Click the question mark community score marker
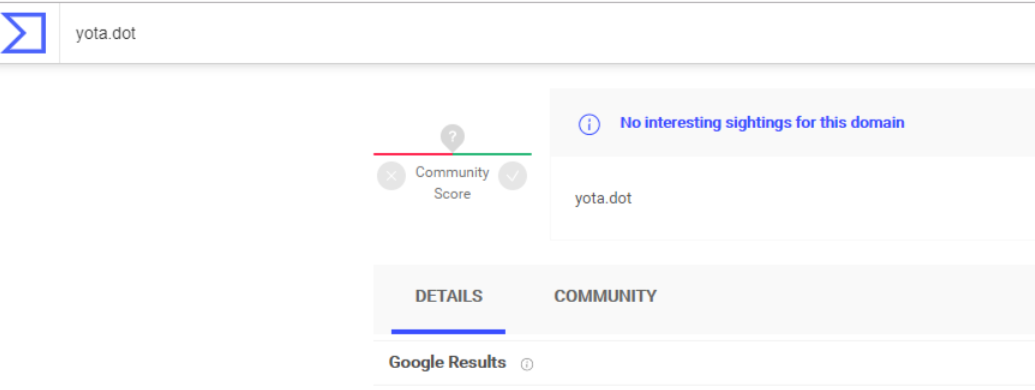This screenshot has width=1035, height=390. 452,137
